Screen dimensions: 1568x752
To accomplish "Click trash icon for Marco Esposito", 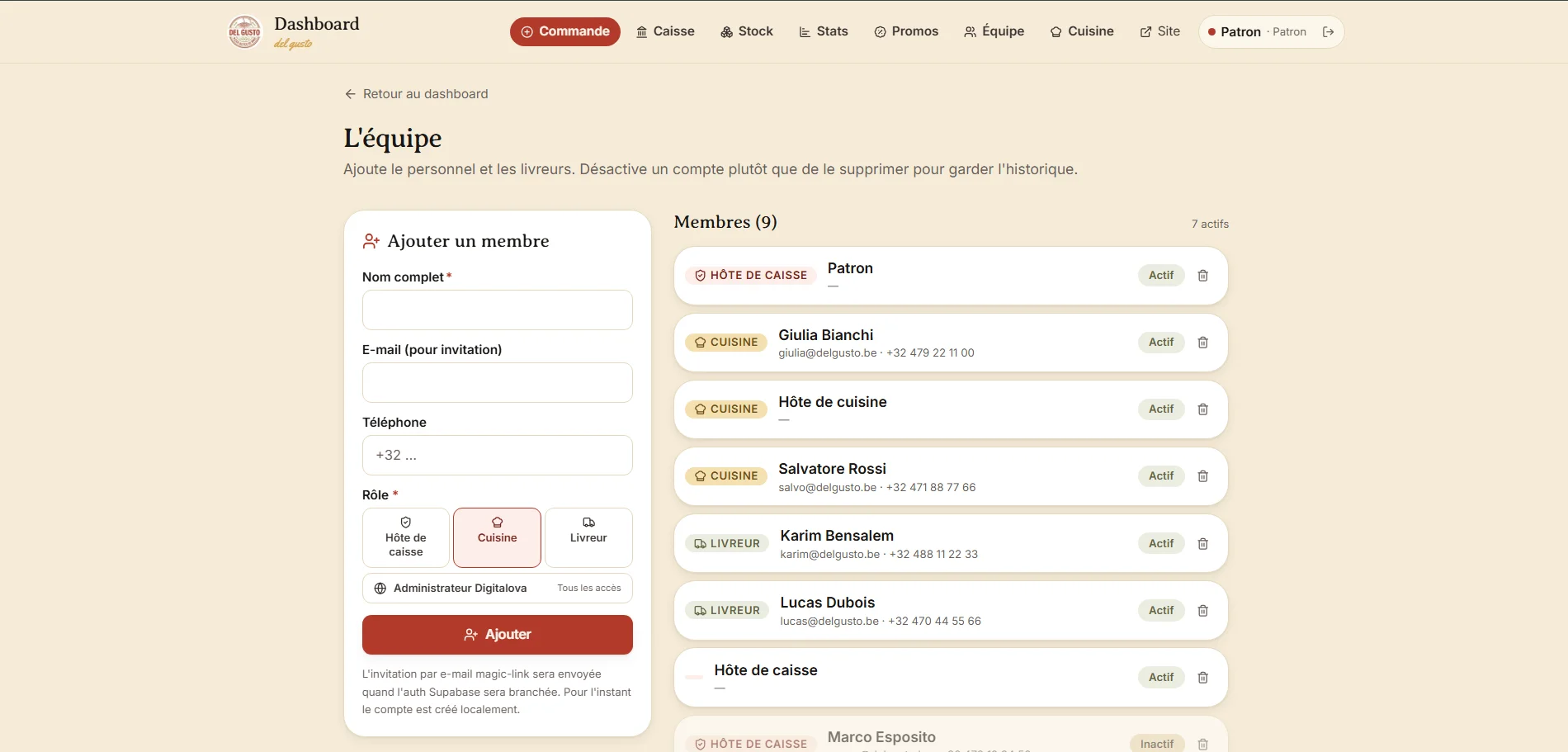I will pos(1202,744).
